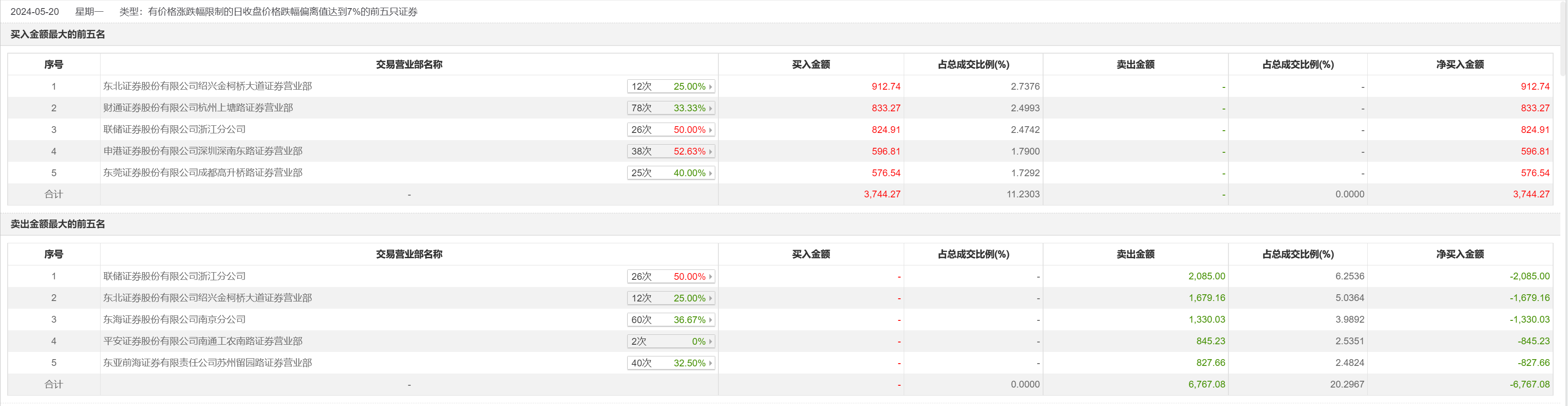The height and width of the screenshot is (406, 1568).
Task: Expand the 78次 33.33% badge arrow
Action: 710,108
